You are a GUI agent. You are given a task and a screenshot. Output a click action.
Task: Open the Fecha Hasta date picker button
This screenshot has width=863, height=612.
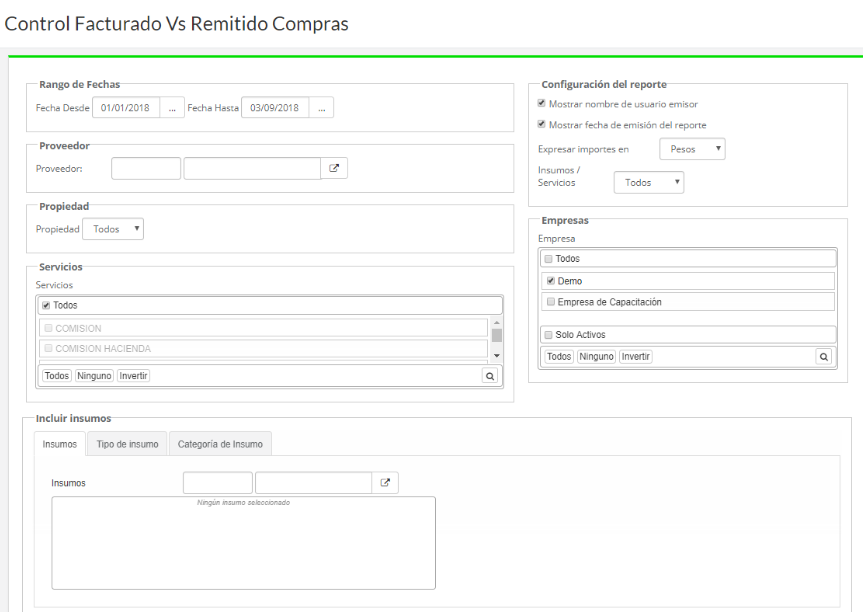coord(321,108)
